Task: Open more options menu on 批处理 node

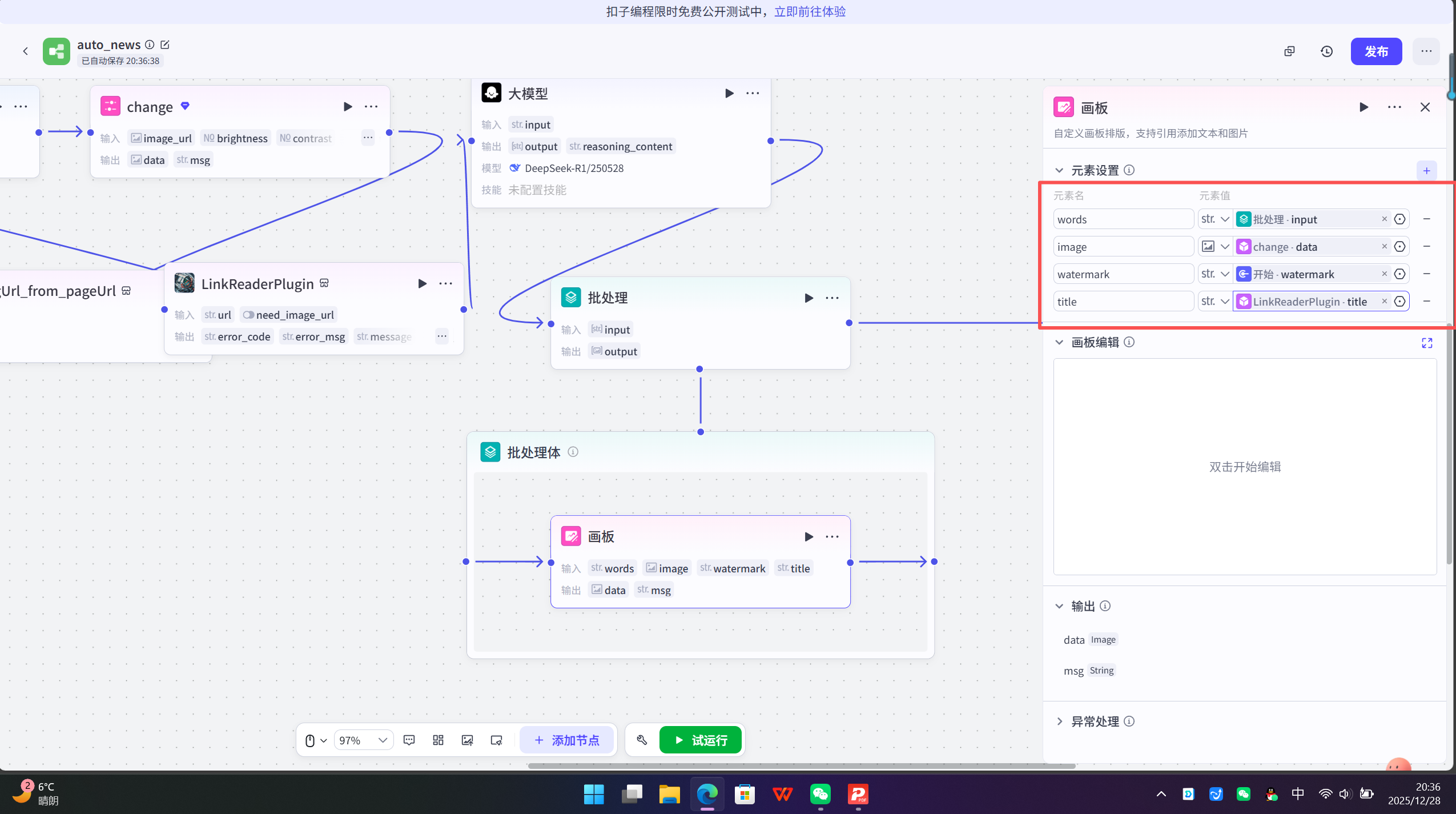Action: point(832,298)
